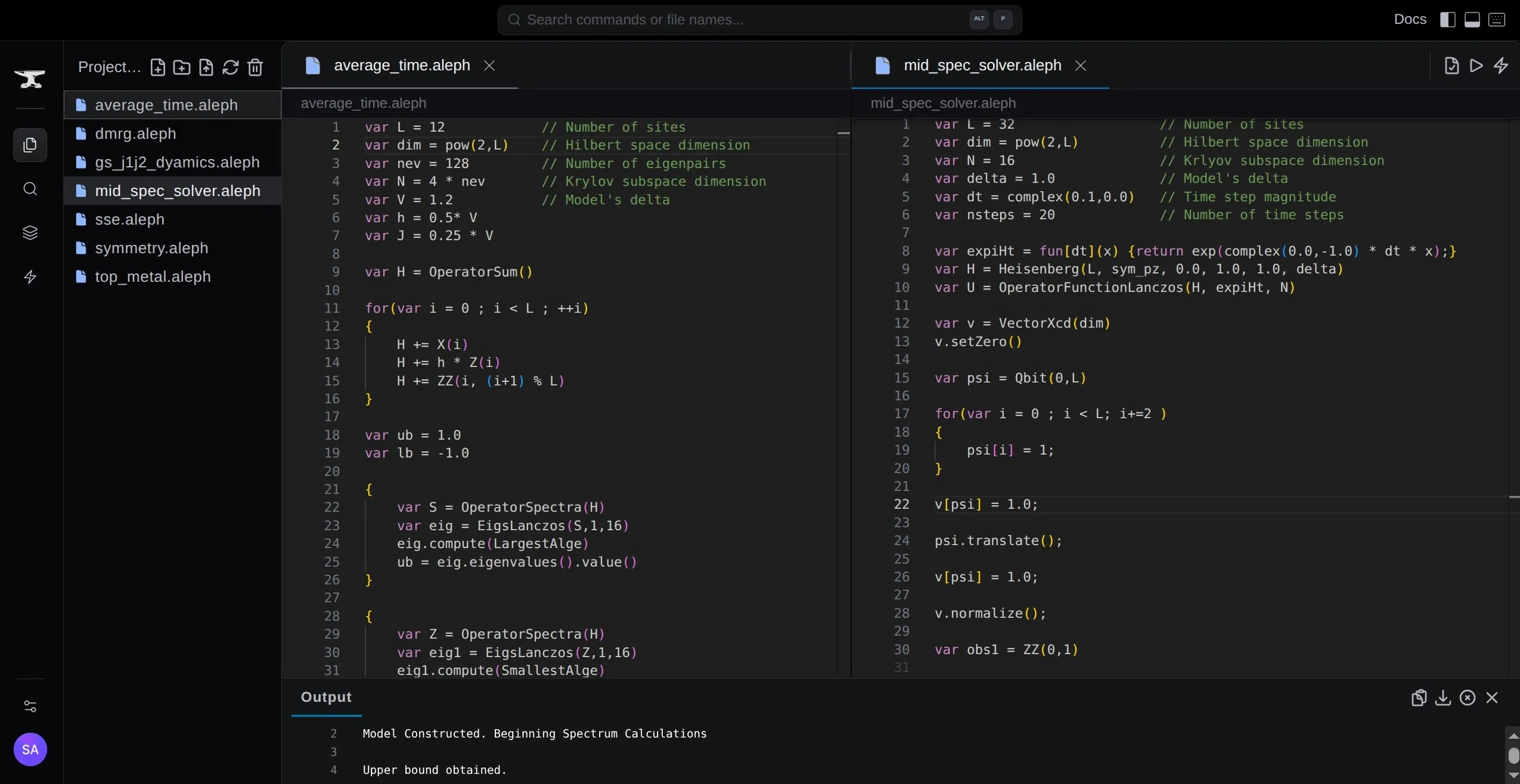Screen dimensions: 1520x784
Task: Open average_time.aleph in file list
Action: pos(172,105)
